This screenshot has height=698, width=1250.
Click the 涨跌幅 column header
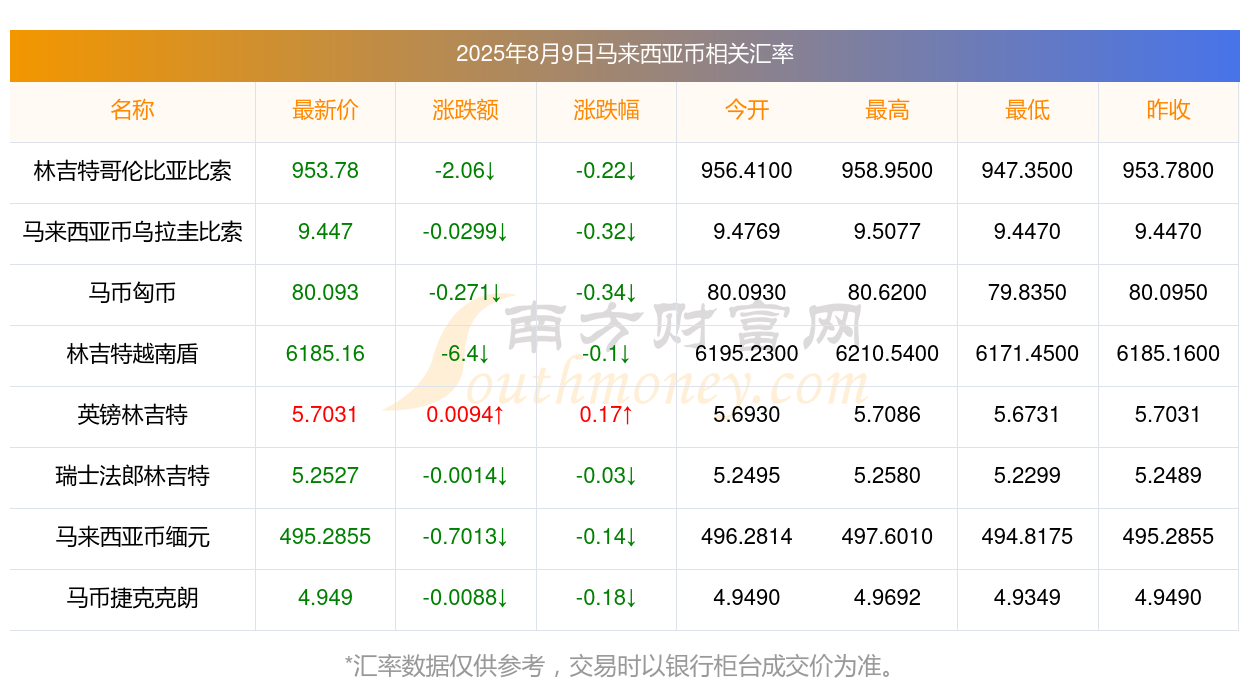(x=606, y=110)
